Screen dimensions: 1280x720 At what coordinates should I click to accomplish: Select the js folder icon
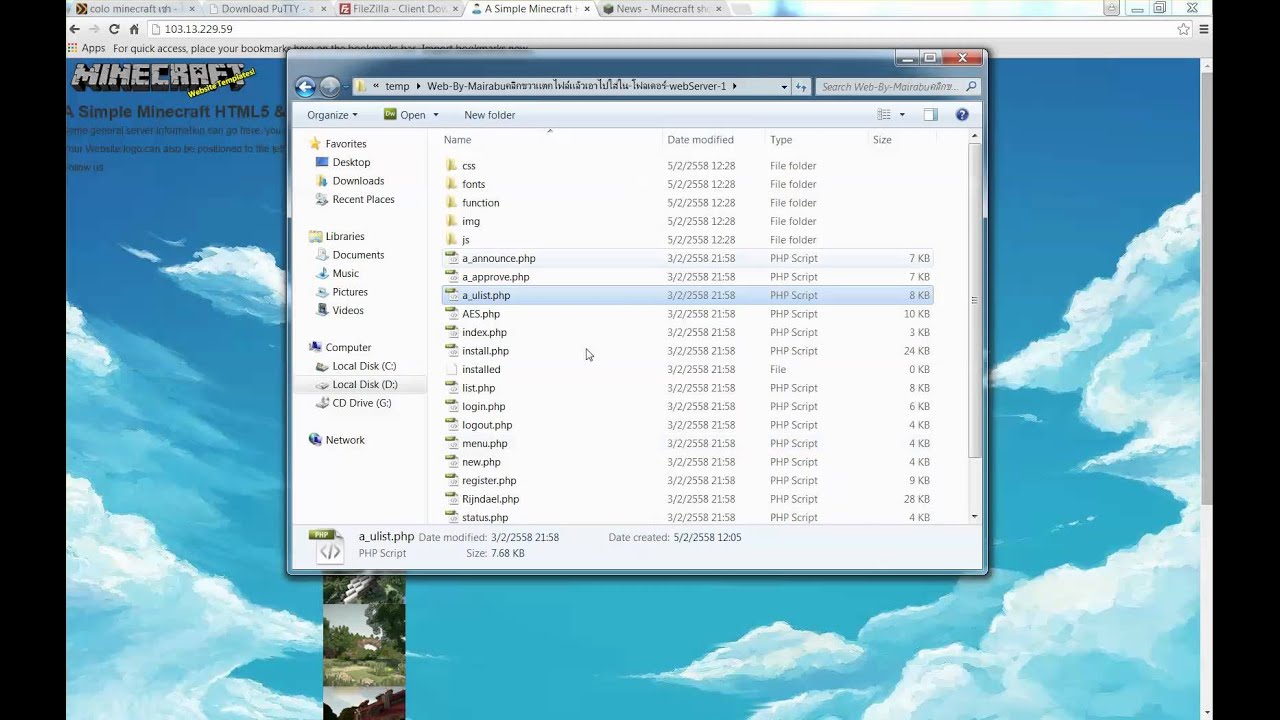(x=451, y=239)
